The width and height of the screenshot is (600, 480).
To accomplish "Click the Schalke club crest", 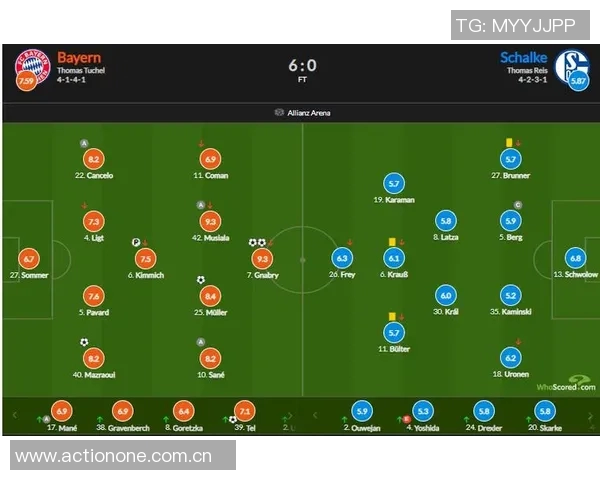I will point(571,66).
